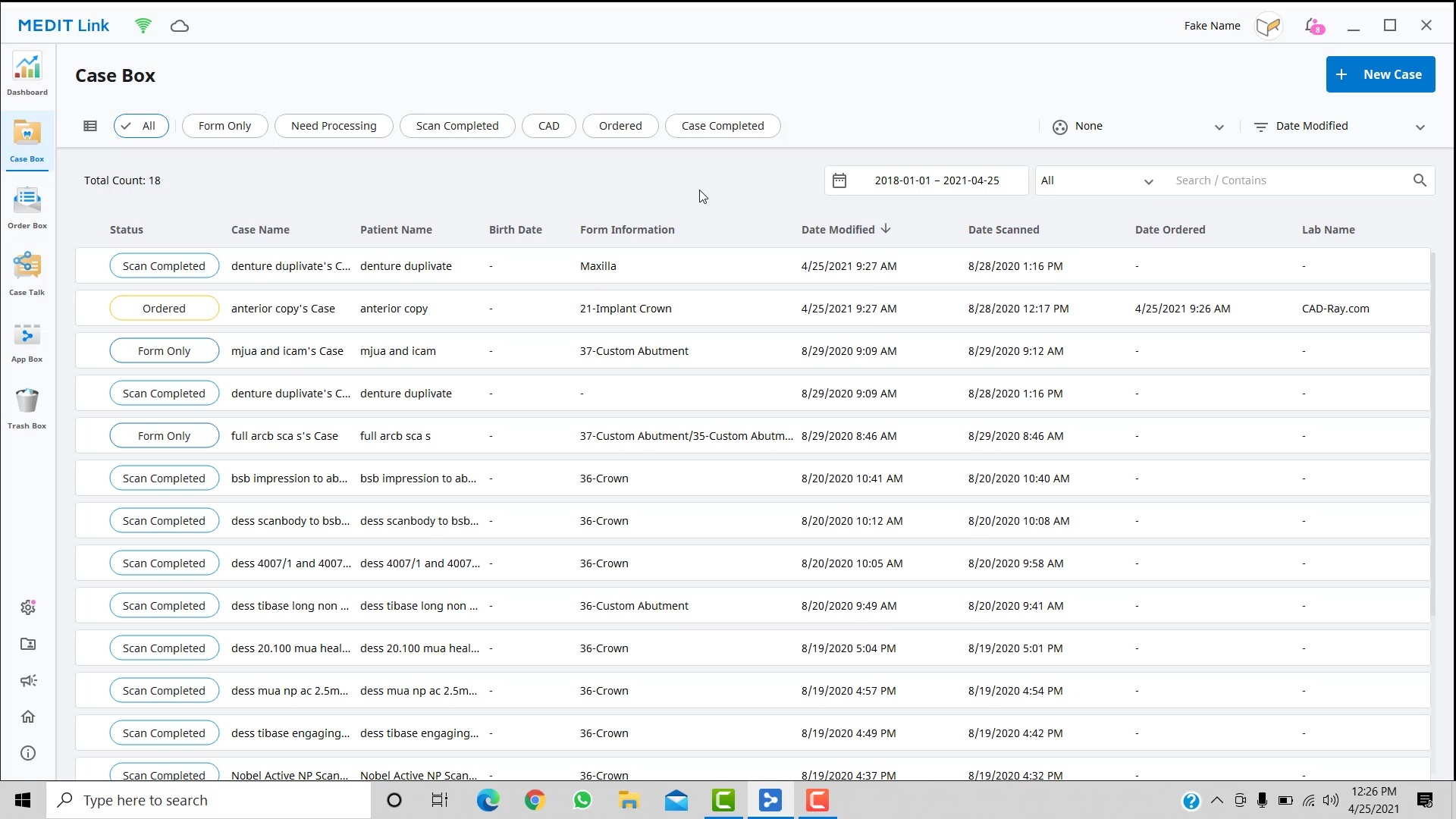Select the Need Processing filter chip
The image size is (1456, 819).
click(334, 126)
